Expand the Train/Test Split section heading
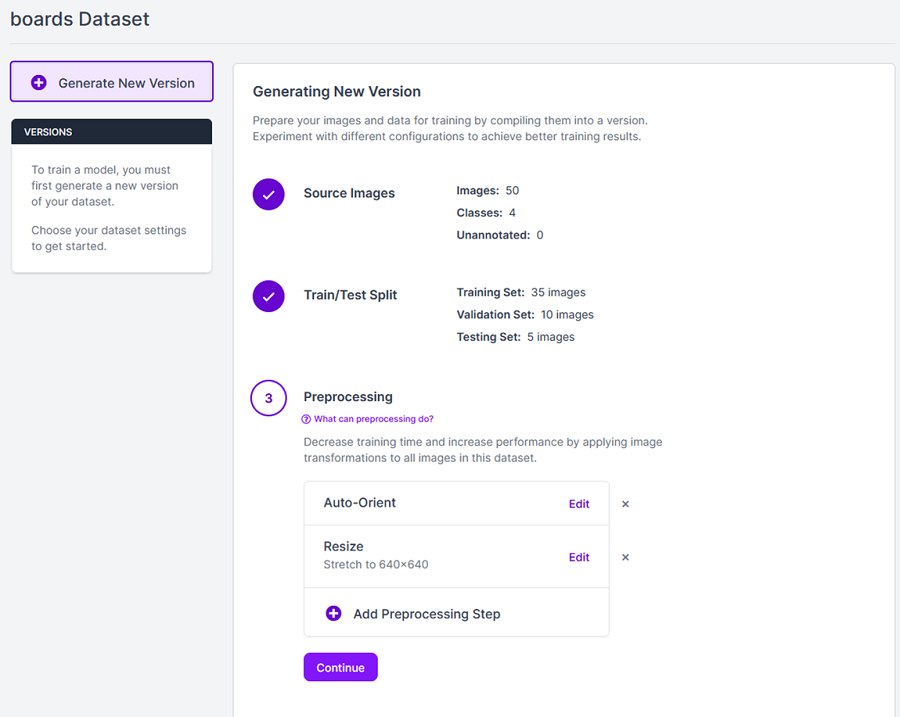Screen dimensions: 900x717 (x=350, y=295)
